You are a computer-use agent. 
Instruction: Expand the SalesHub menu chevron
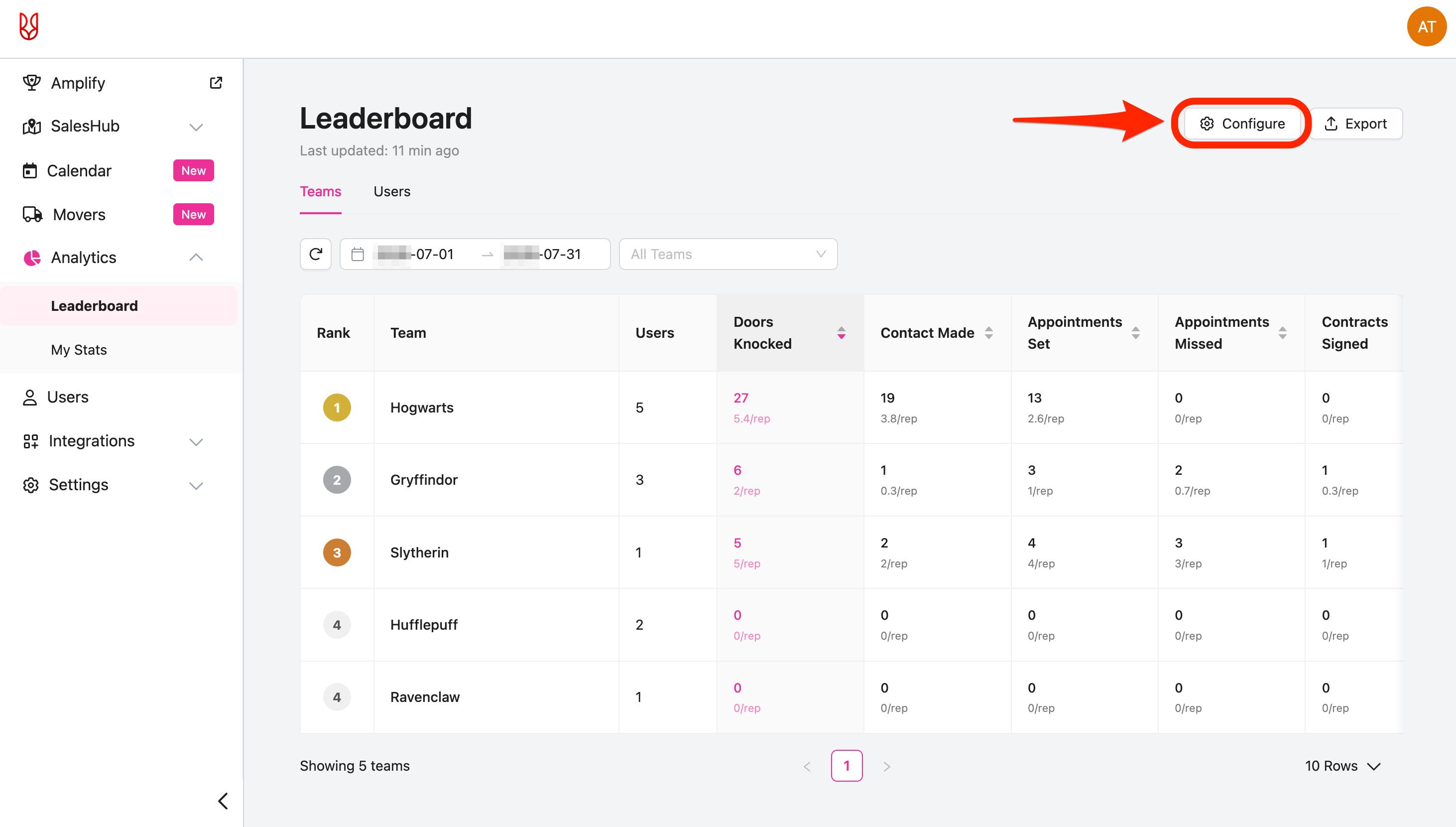[196, 126]
